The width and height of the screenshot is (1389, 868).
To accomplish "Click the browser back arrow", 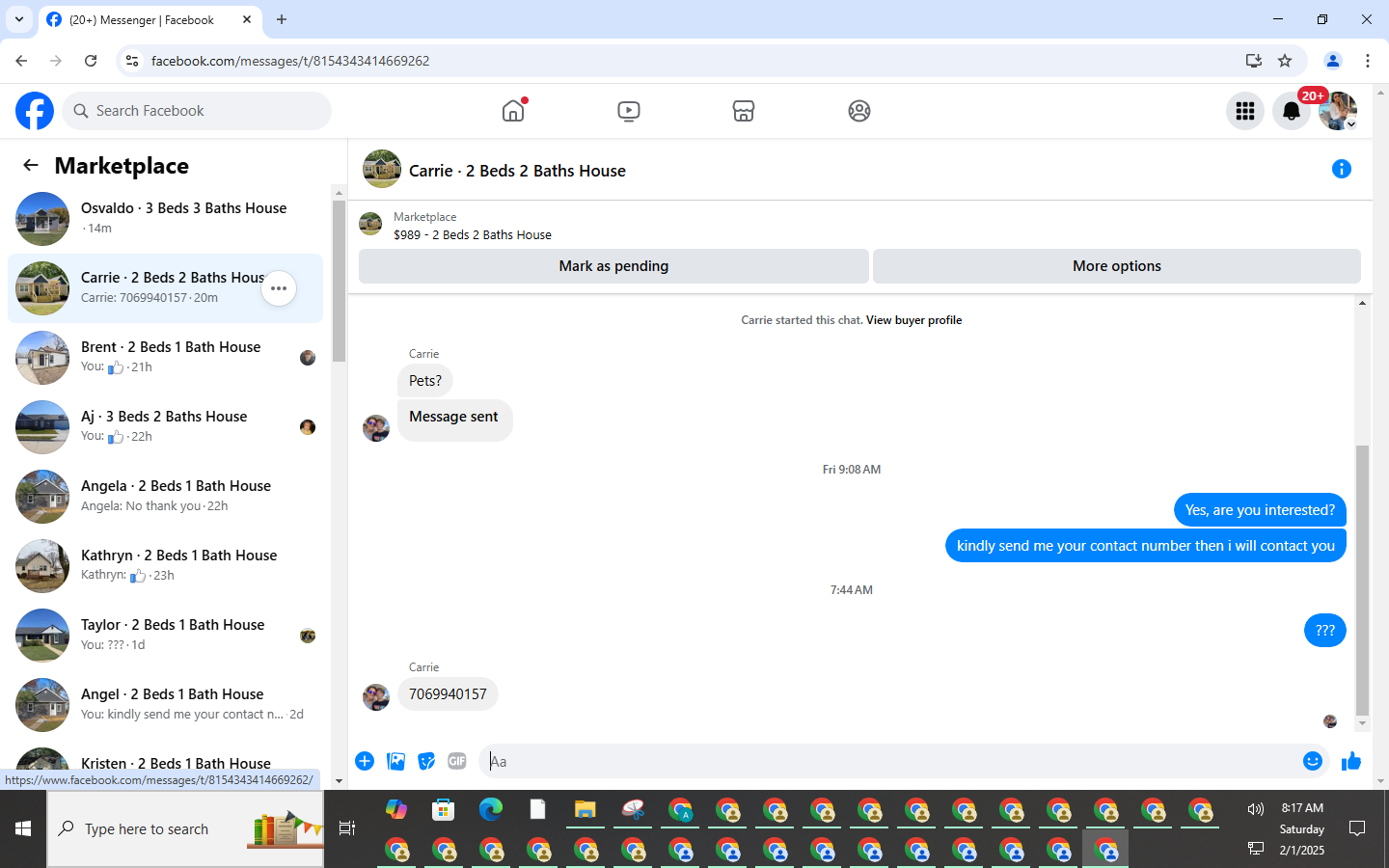I will tap(21, 61).
